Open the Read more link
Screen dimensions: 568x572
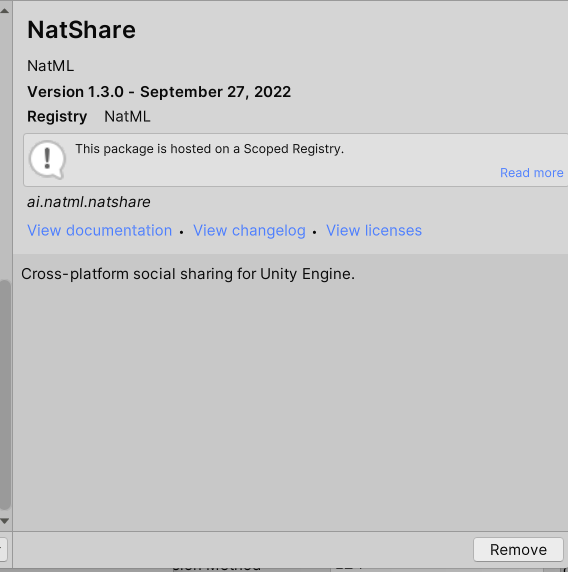click(x=531, y=173)
